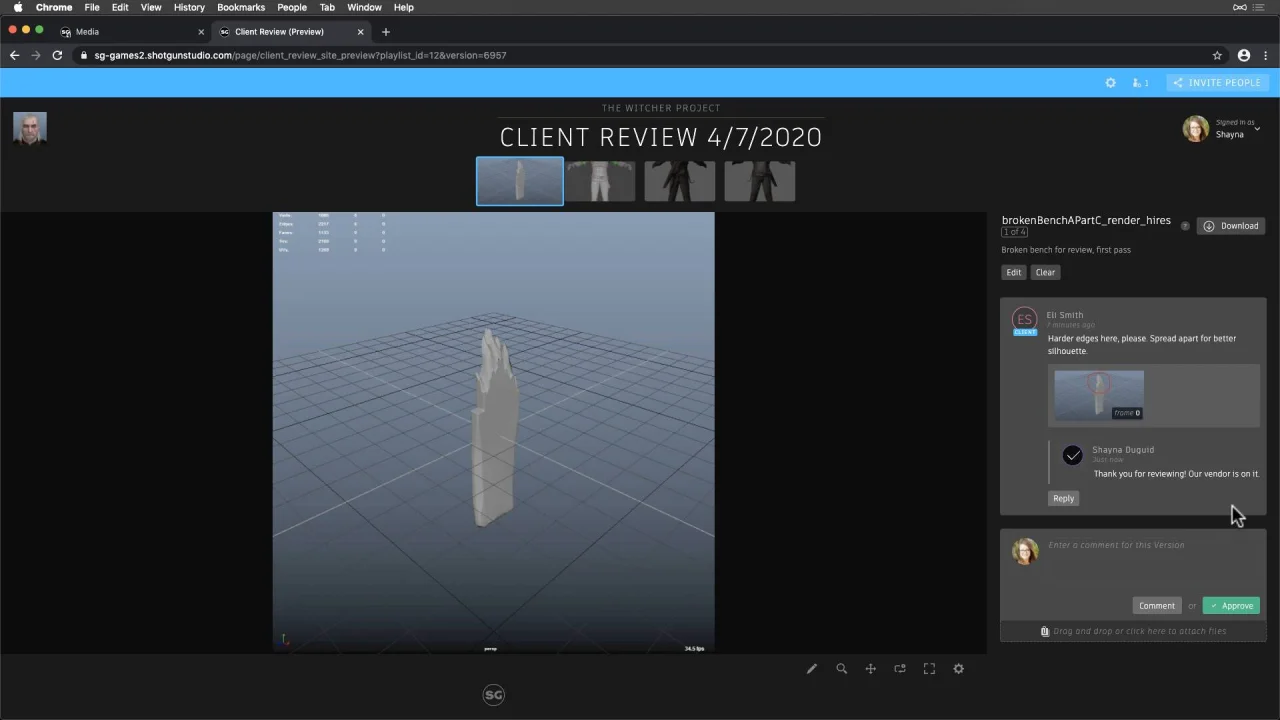Approve this version
Image resolution: width=1280 pixels, height=720 pixels.
(x=1231, y=605)
